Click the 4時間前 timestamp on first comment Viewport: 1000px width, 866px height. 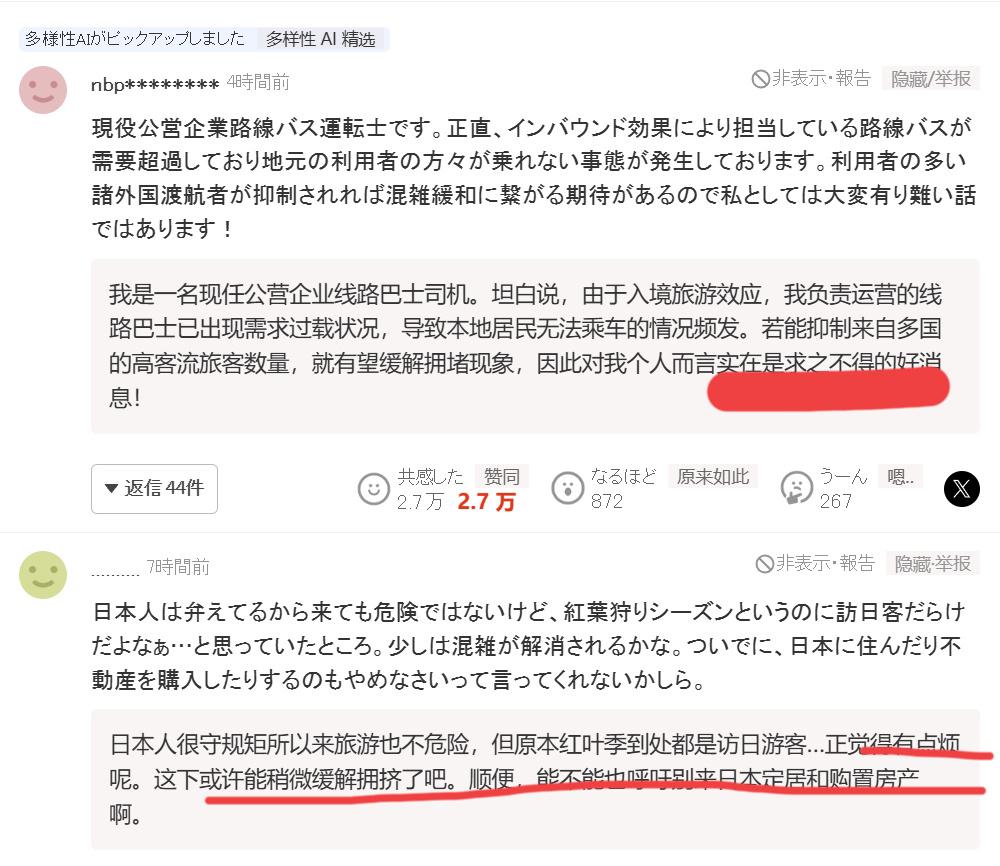[258, 82]
